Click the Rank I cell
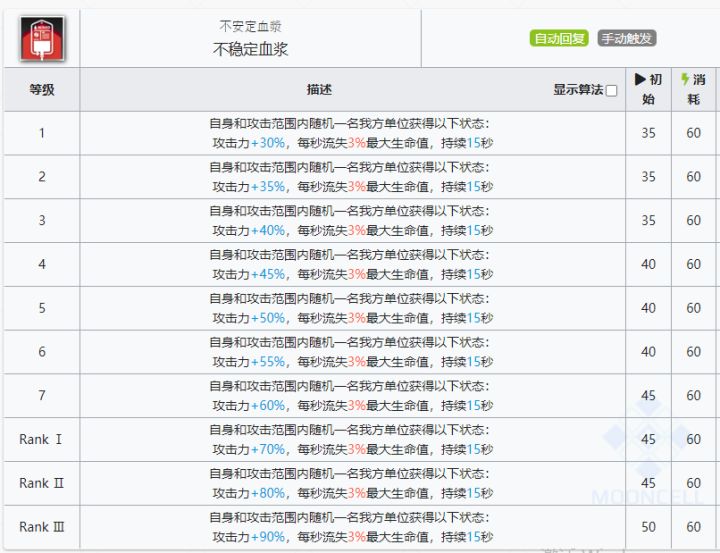Screen dimensions: 720x553 click(x=42, y=440)
